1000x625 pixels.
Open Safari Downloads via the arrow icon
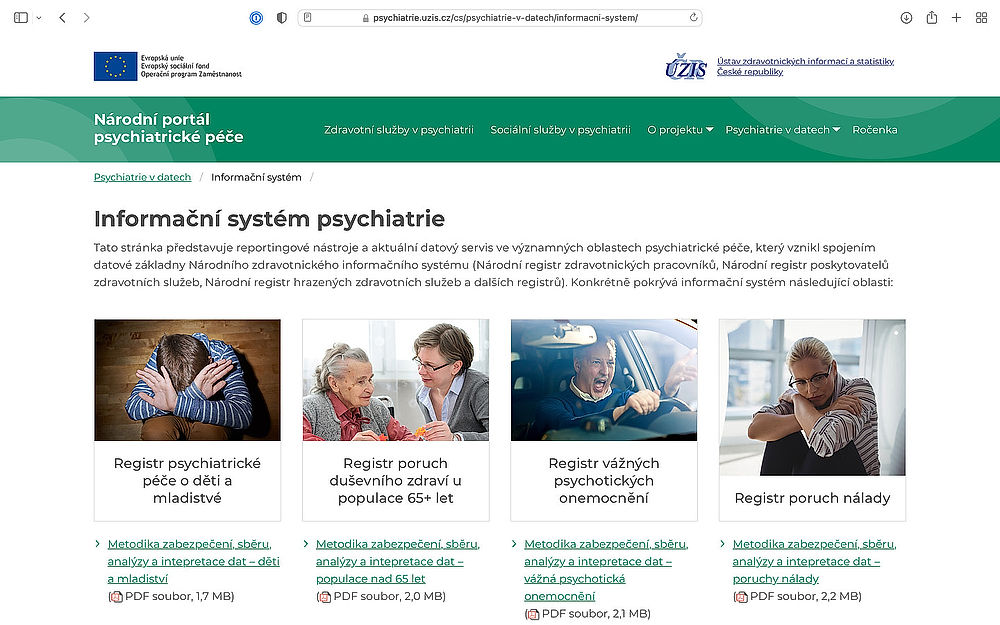[x=905, y=17]
